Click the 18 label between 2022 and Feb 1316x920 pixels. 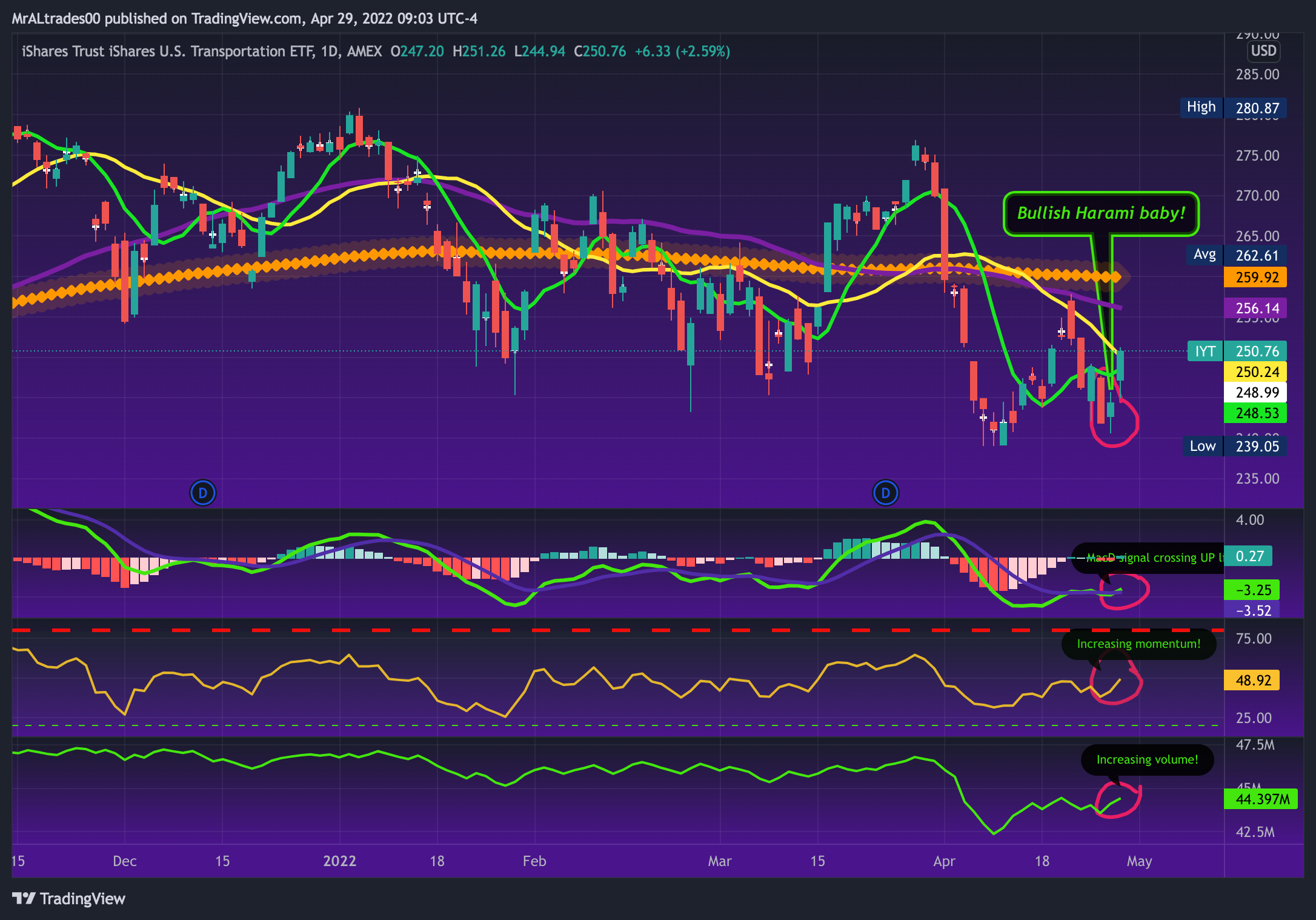tap(437, 861)
